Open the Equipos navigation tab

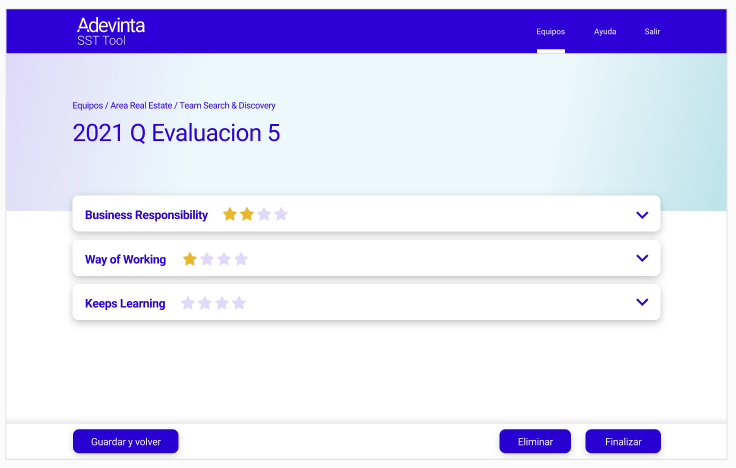tap(550, 31)
